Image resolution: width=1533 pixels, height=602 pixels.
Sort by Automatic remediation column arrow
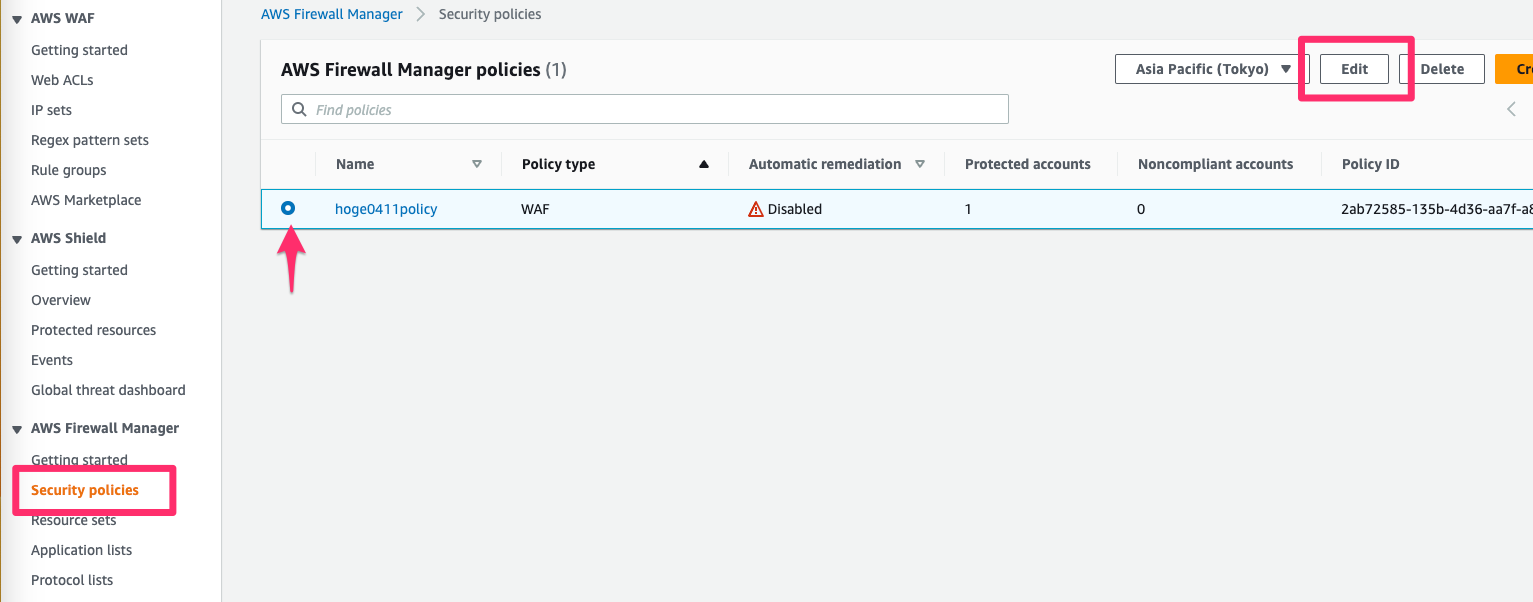pos(920,164)
